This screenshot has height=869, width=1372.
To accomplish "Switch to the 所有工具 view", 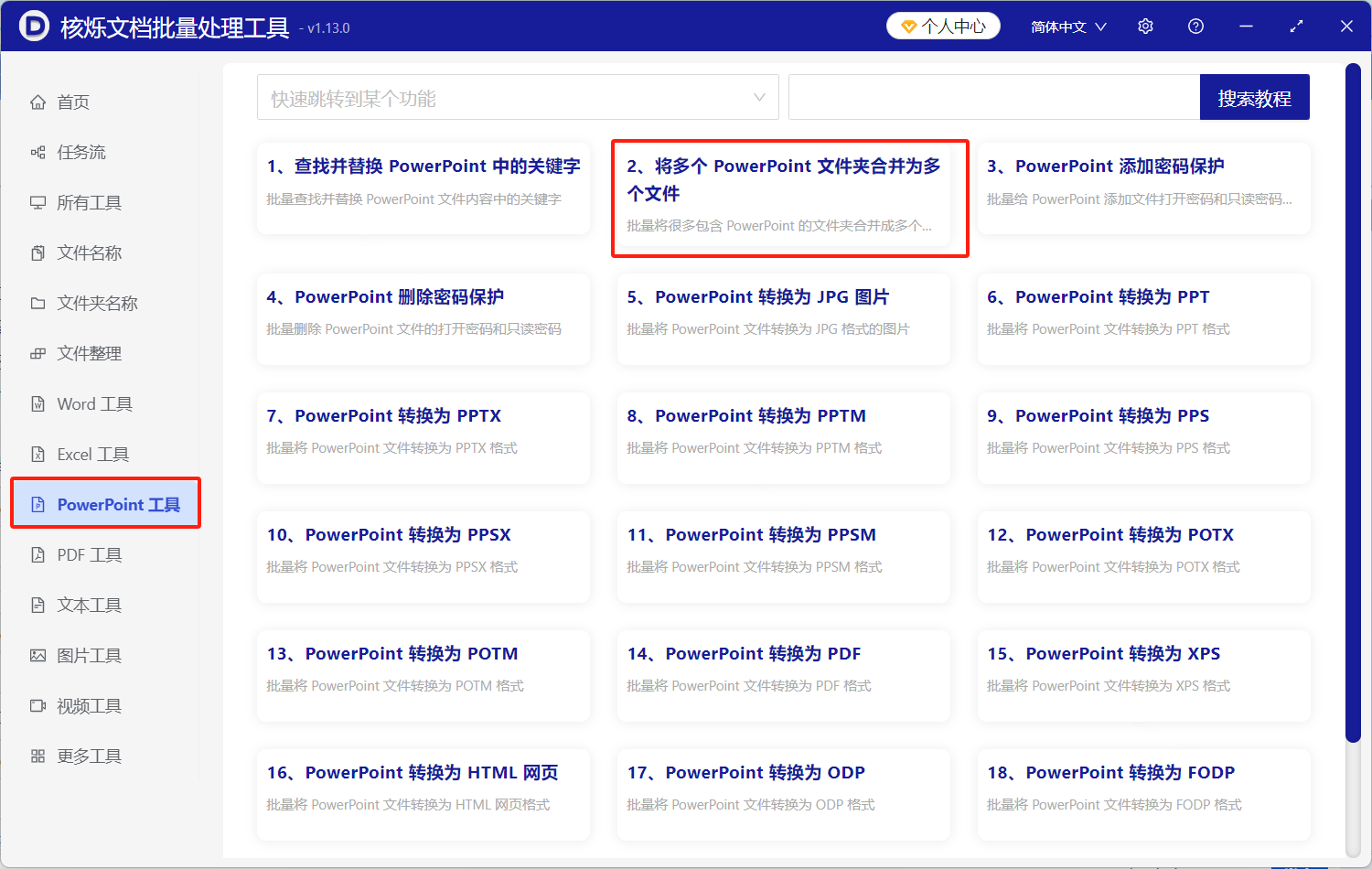I will tap(89, 202).
